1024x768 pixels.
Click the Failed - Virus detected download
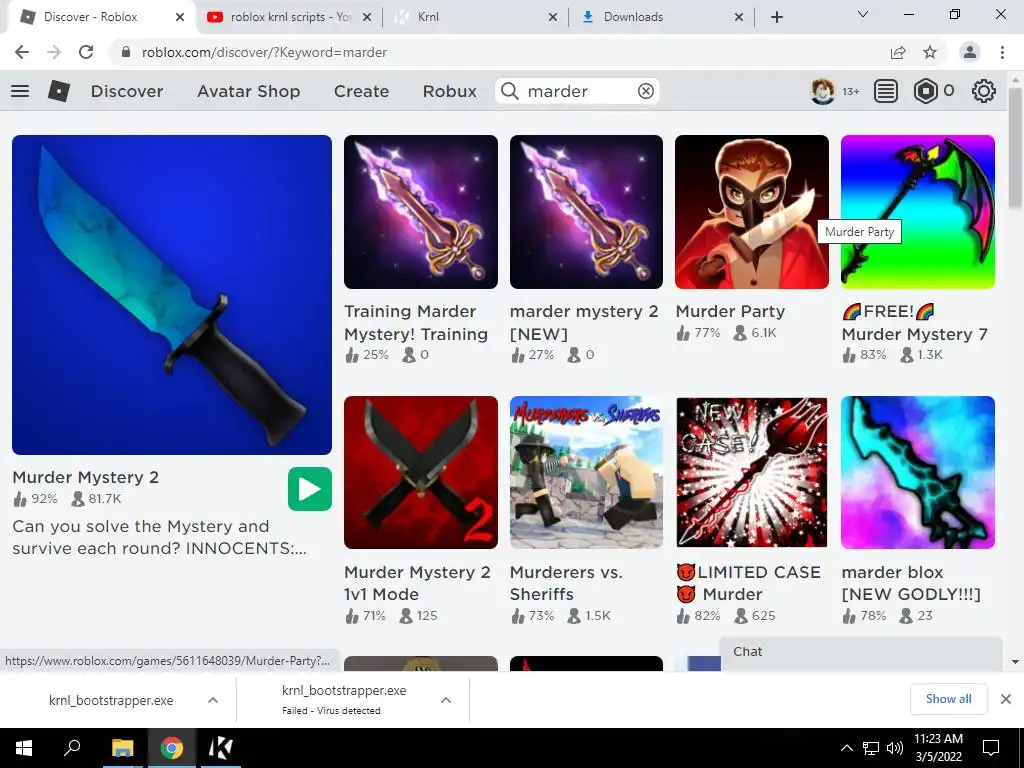(344, 700)
